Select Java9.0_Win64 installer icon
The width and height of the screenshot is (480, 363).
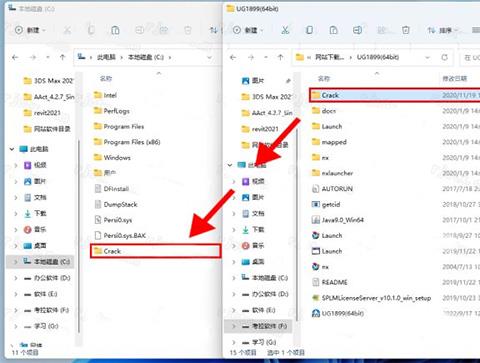316,220
